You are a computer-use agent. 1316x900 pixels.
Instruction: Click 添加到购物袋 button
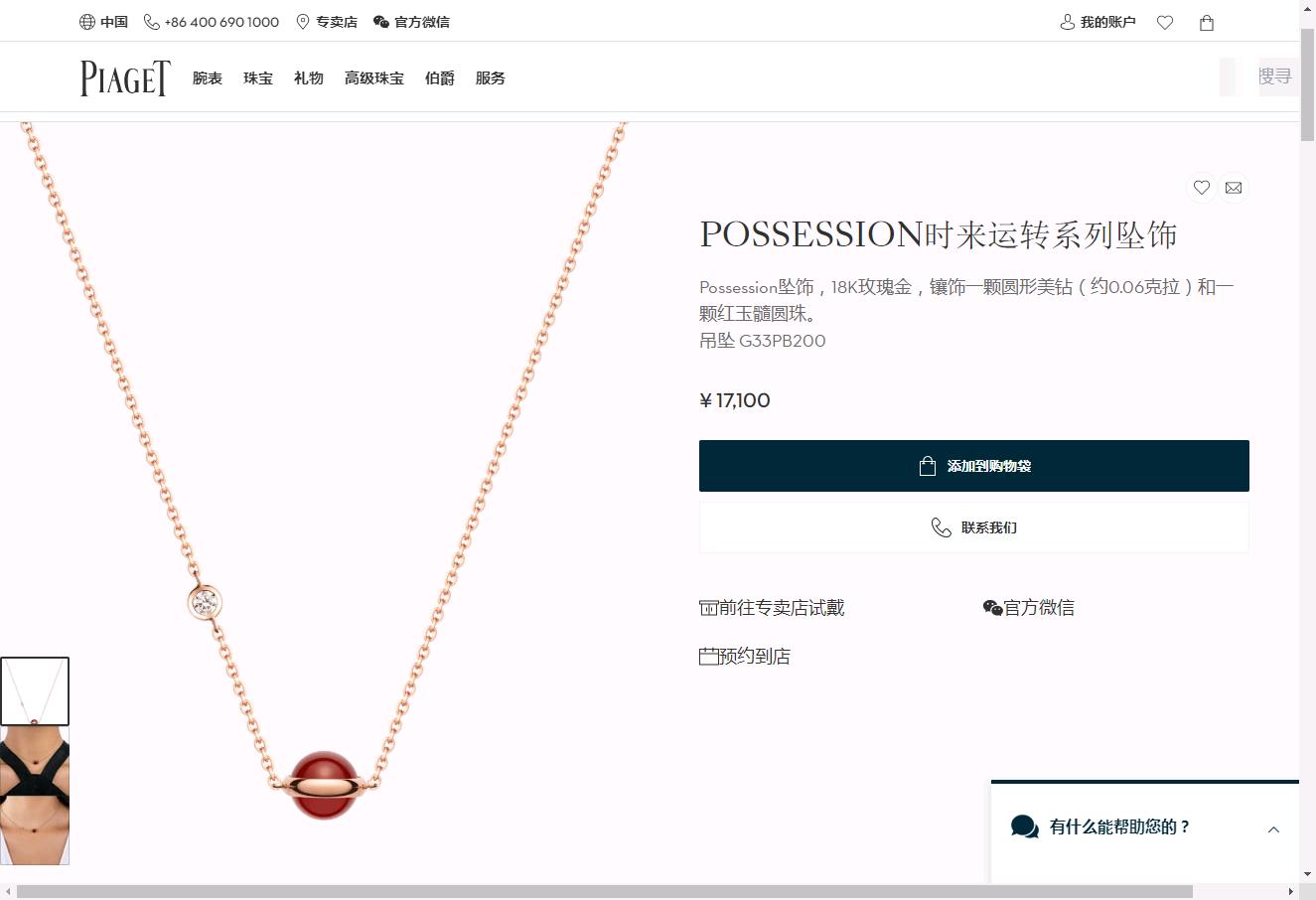[973, 466]
